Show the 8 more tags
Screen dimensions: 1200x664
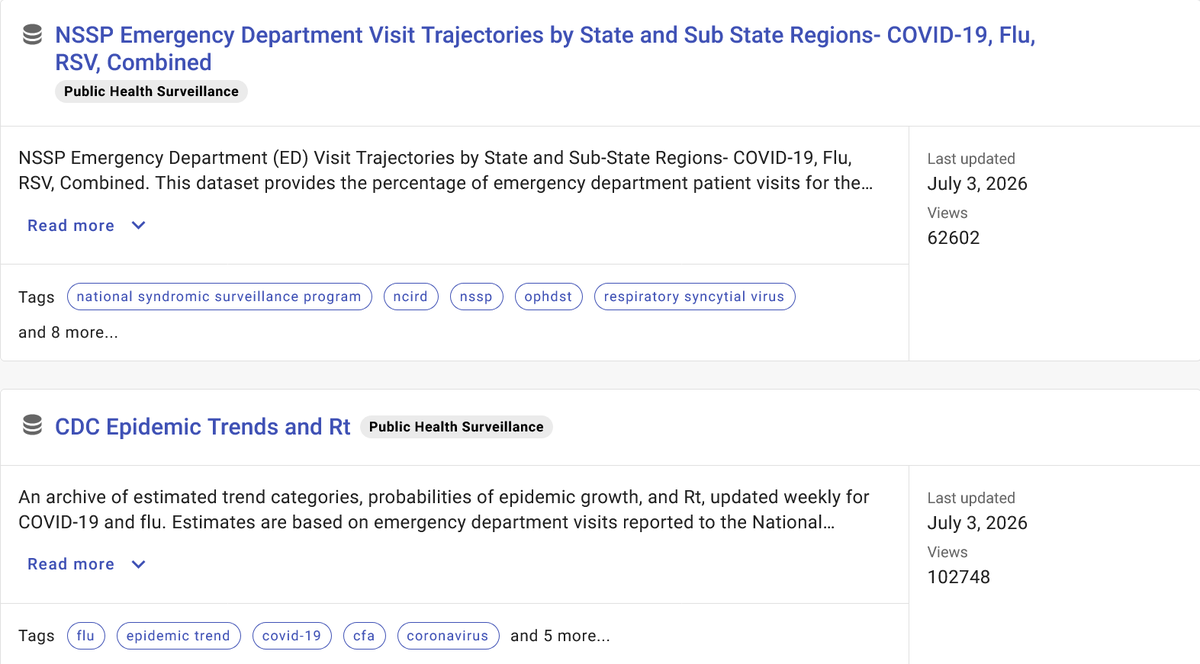pyautogui.click(x=68, y=332)
